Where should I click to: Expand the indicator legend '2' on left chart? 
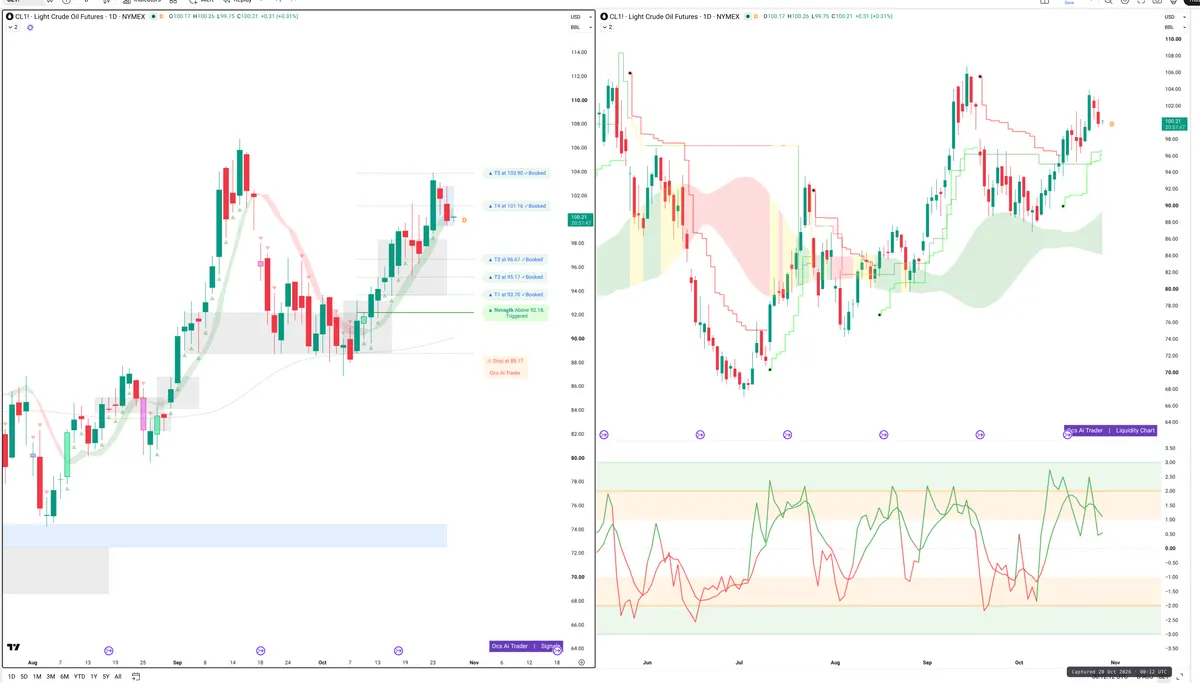(13, 27)
